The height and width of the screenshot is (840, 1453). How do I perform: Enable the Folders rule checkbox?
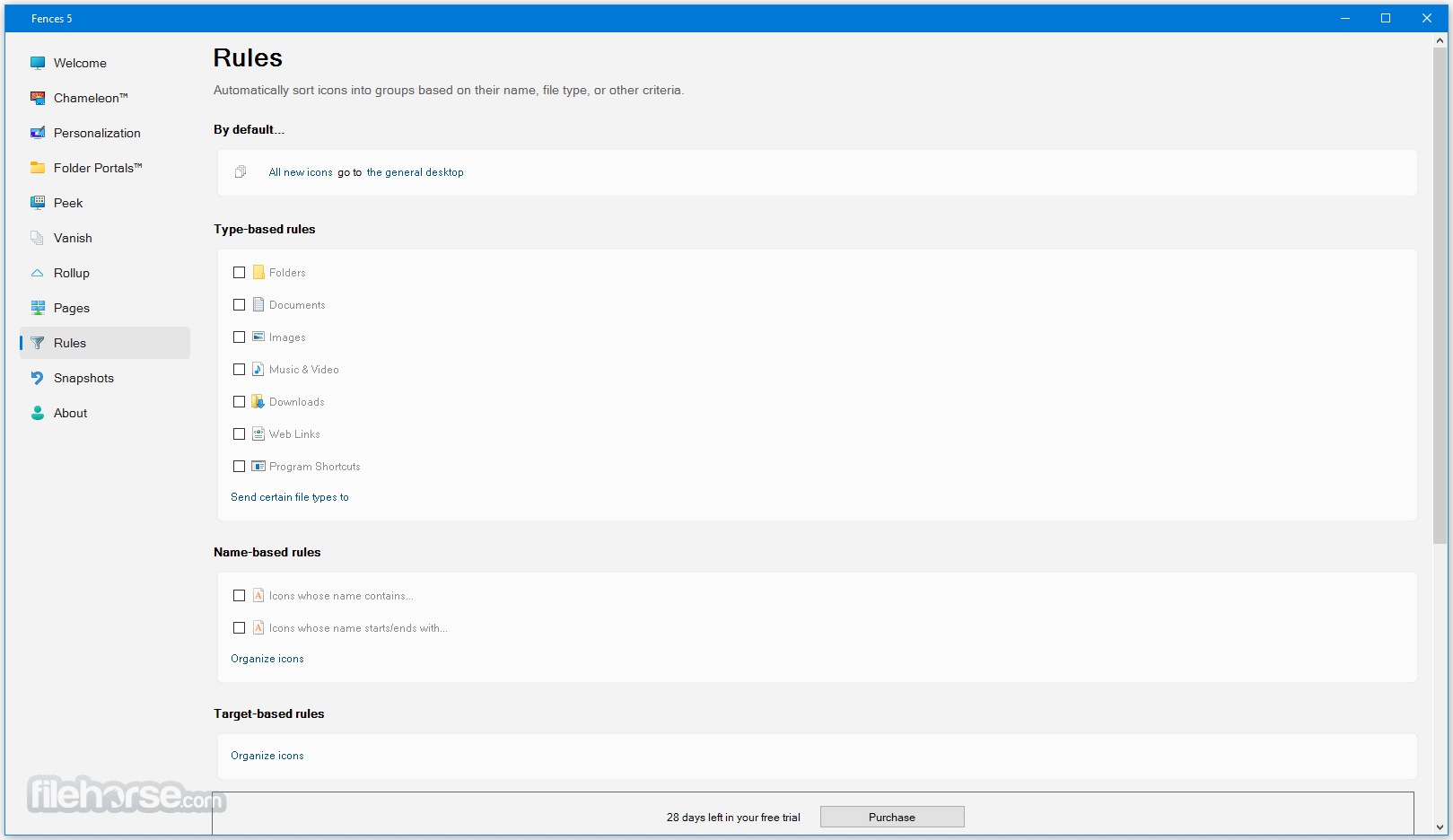[x=240, y=273]
